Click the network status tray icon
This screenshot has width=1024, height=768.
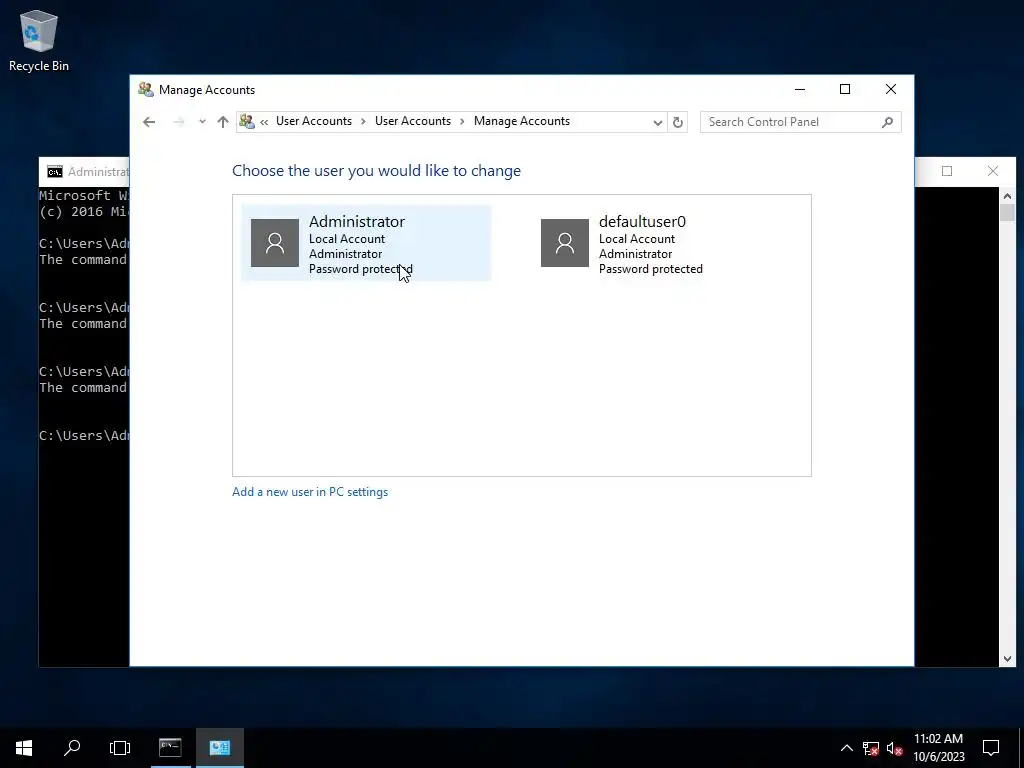coord(871,748)
